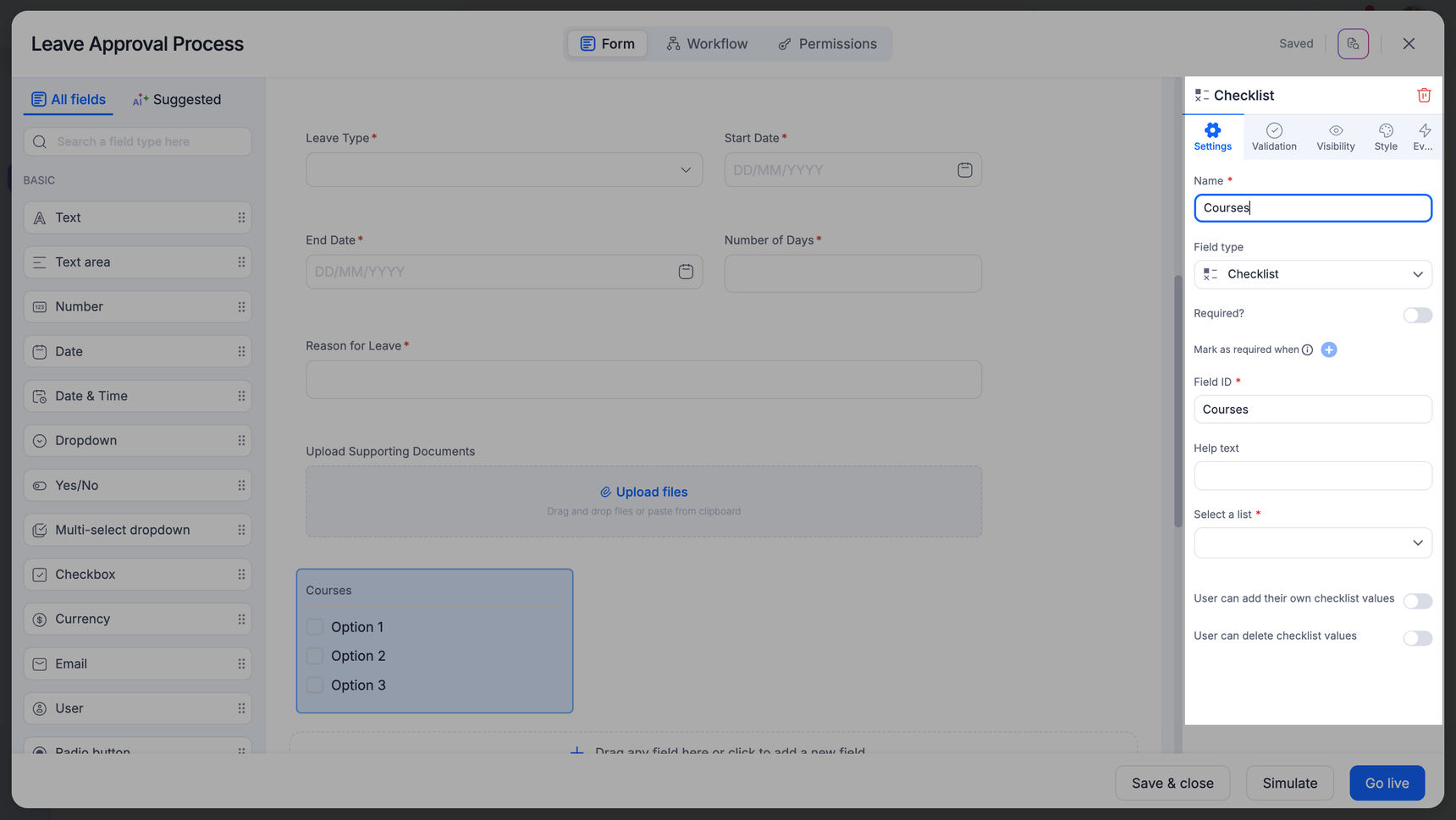Click the copy icon next to Saved

pos(1353,44)
